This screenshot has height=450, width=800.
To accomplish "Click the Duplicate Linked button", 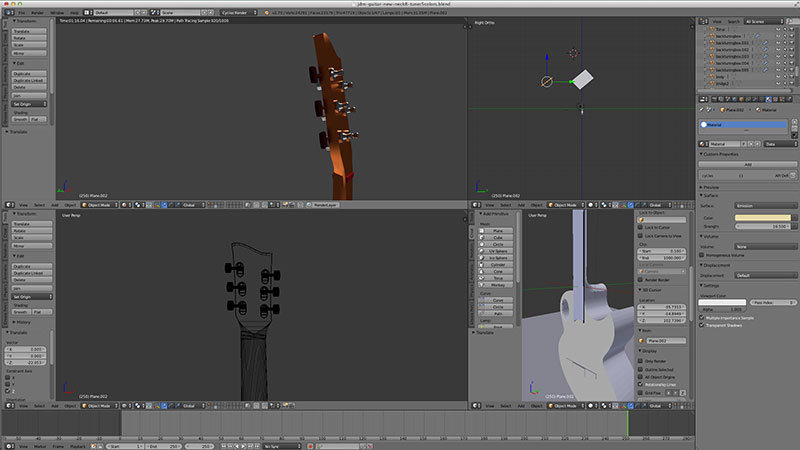I will click(x=29, y=81).
